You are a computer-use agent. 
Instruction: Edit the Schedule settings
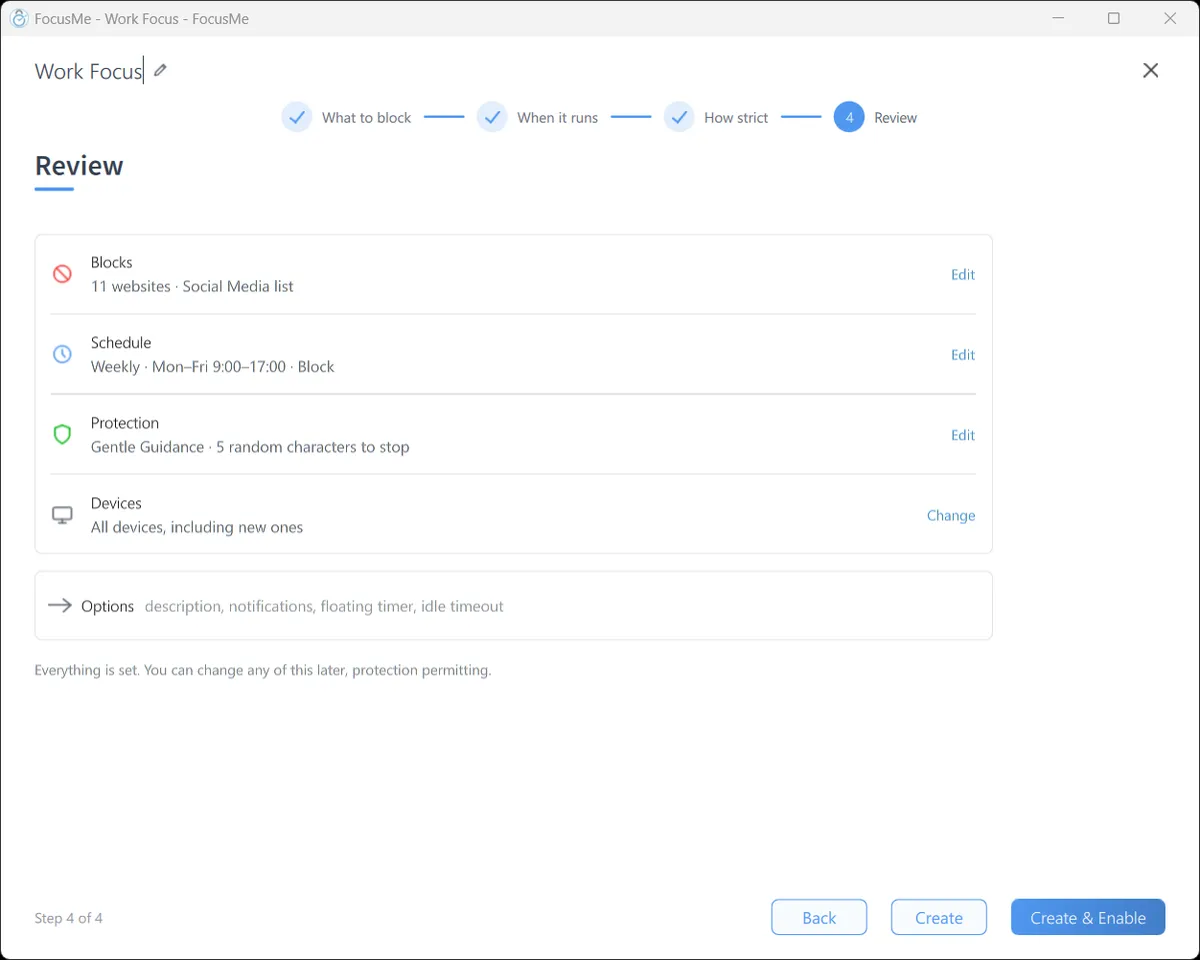coord(963,355)
